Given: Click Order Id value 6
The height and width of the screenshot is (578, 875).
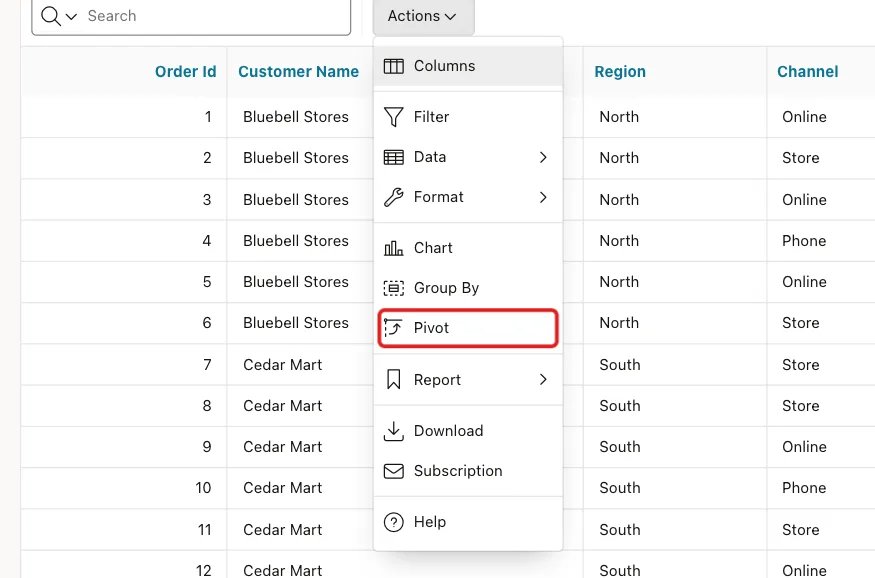Looking at the screenshot, I should pyautogui.click(x=207, y=323).
